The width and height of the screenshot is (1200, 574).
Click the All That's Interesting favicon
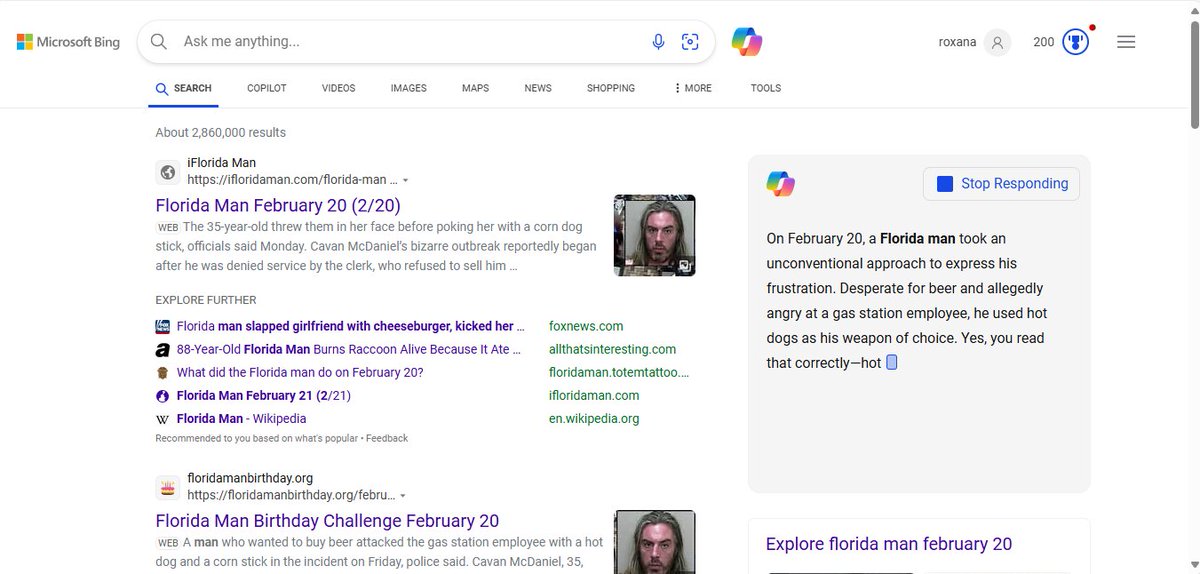163,350
